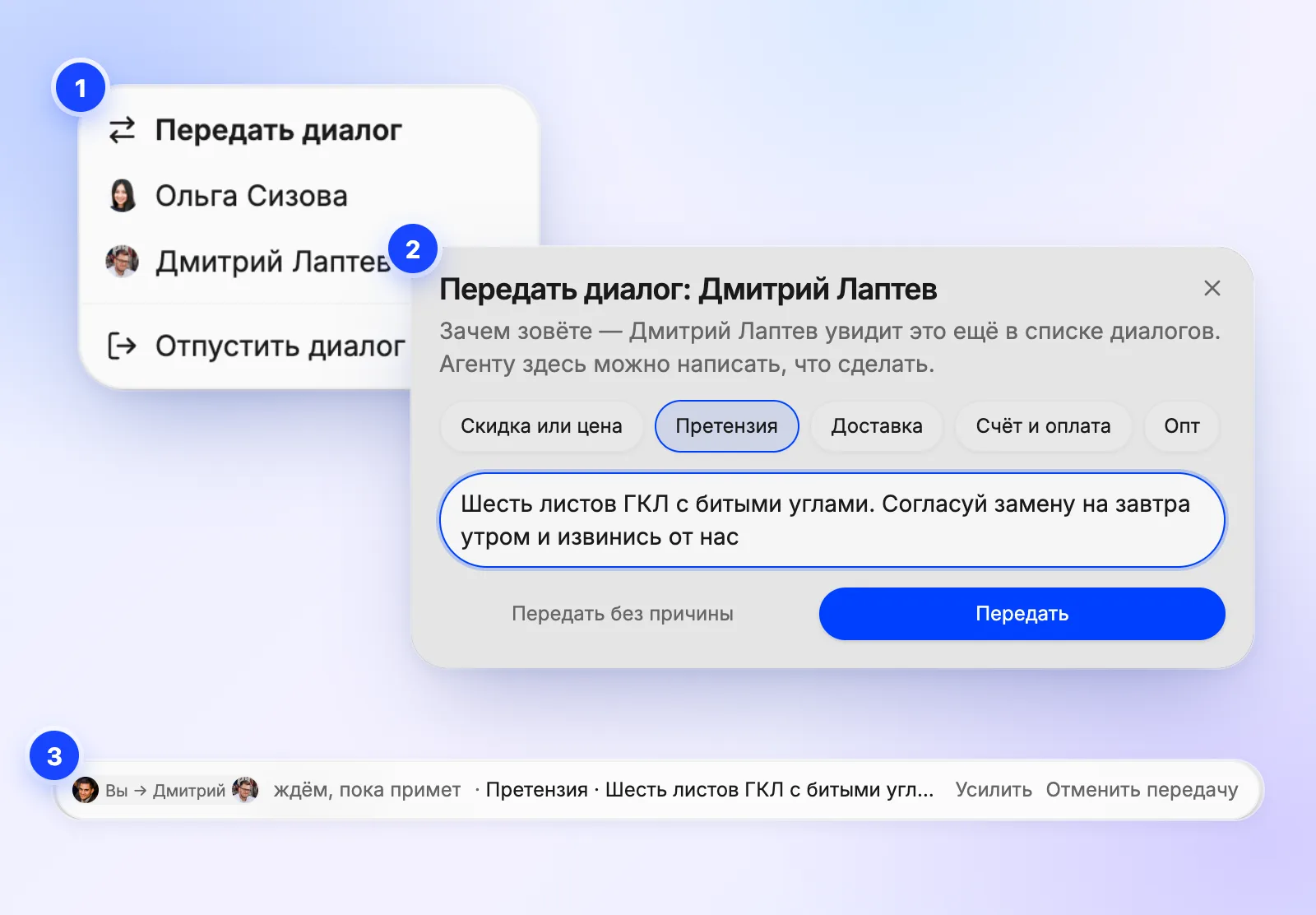Click the blue Передать button
Screen dimensions: 1316x915
coord(1022,614)
